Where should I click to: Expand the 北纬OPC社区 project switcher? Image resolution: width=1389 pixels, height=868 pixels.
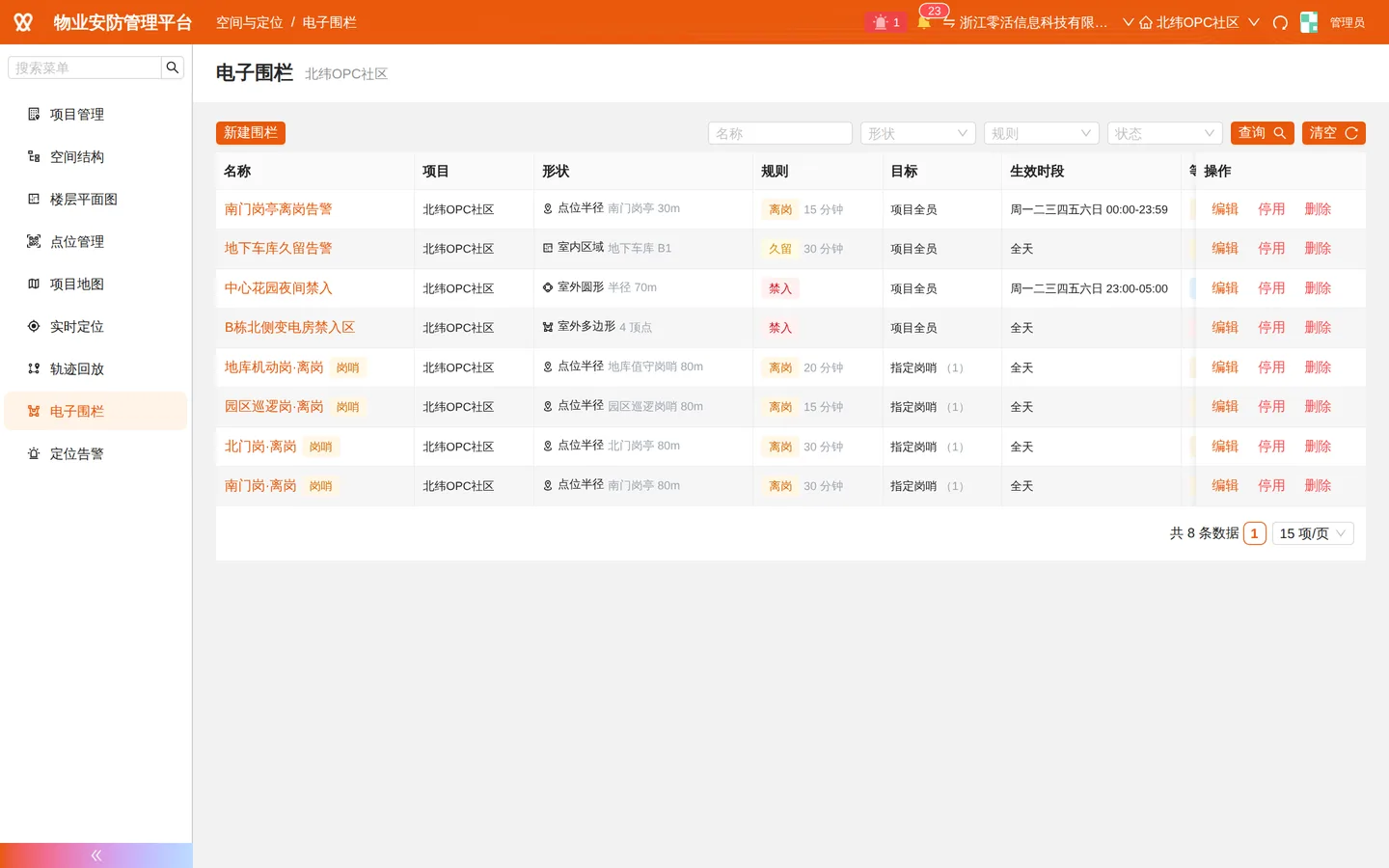(1199, 22)
